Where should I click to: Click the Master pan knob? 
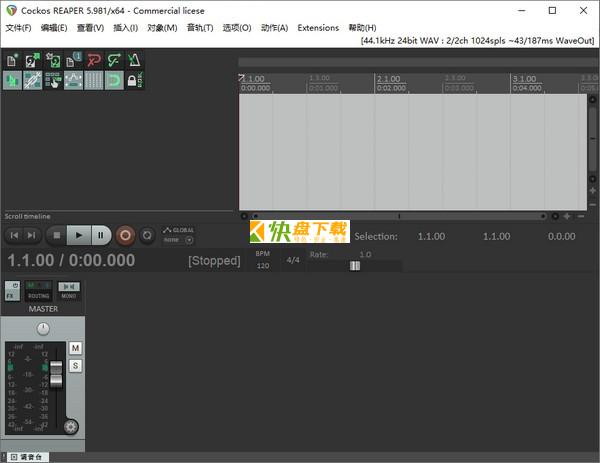tap(43, 329)
